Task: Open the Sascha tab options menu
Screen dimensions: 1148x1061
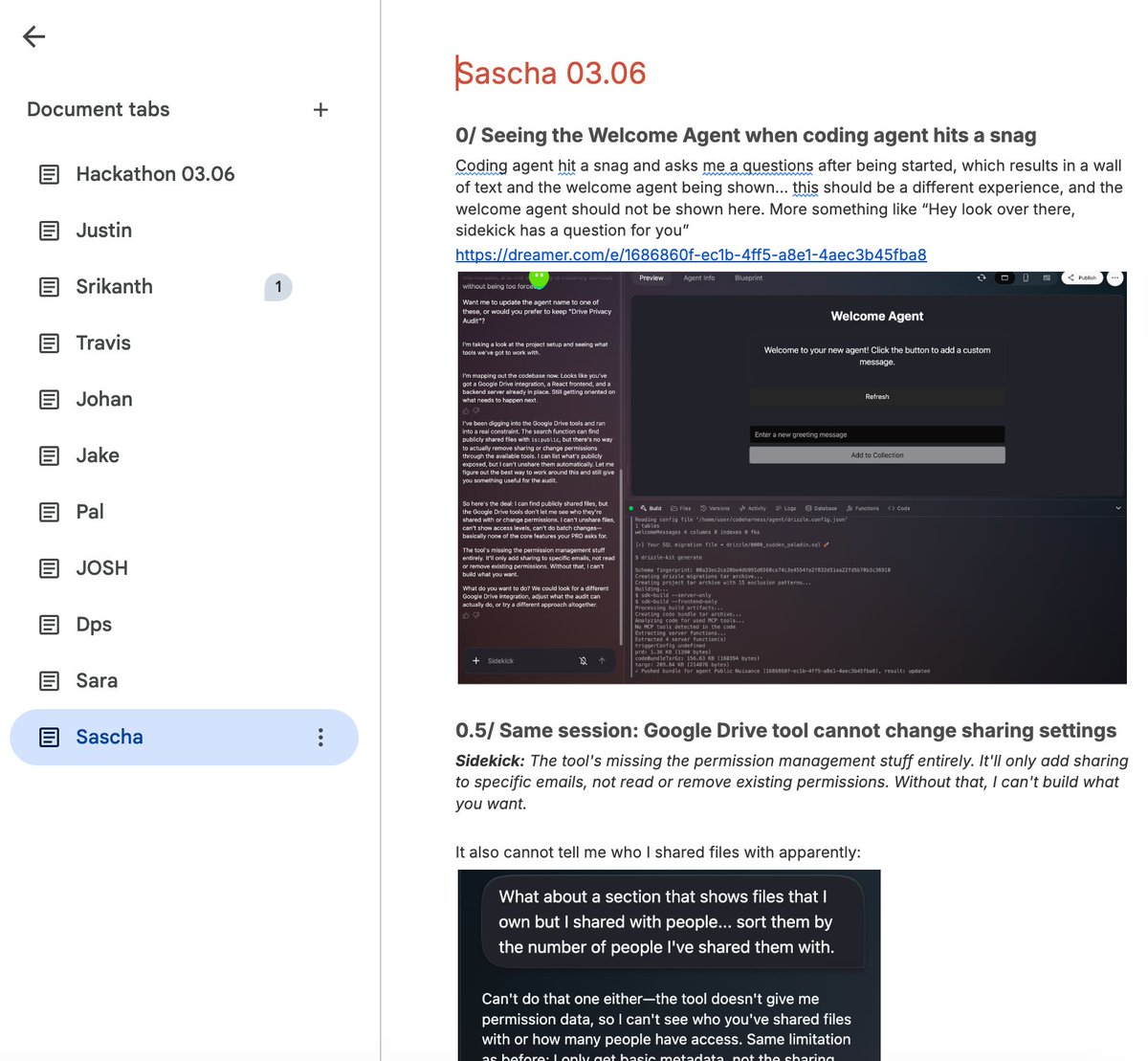Action: point(320,737)
